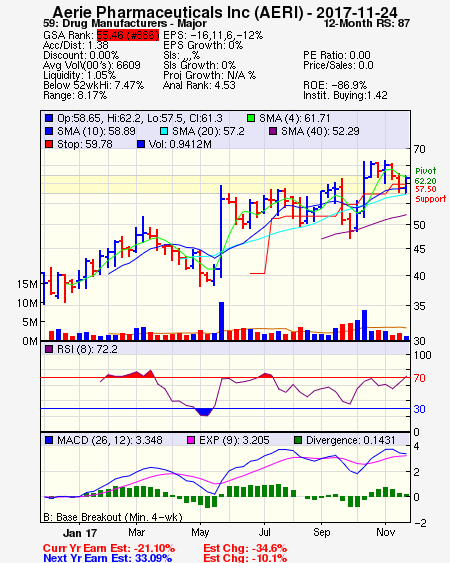Click the Proj Growth: N/A % text
This screenshot has height=563, width=450.
[209, 75]
